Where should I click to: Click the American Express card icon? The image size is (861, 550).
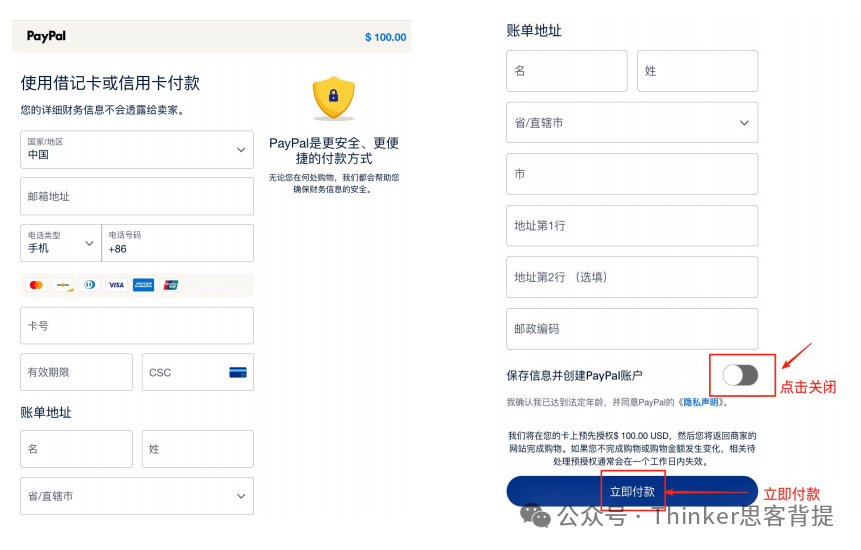click(143, 285)
